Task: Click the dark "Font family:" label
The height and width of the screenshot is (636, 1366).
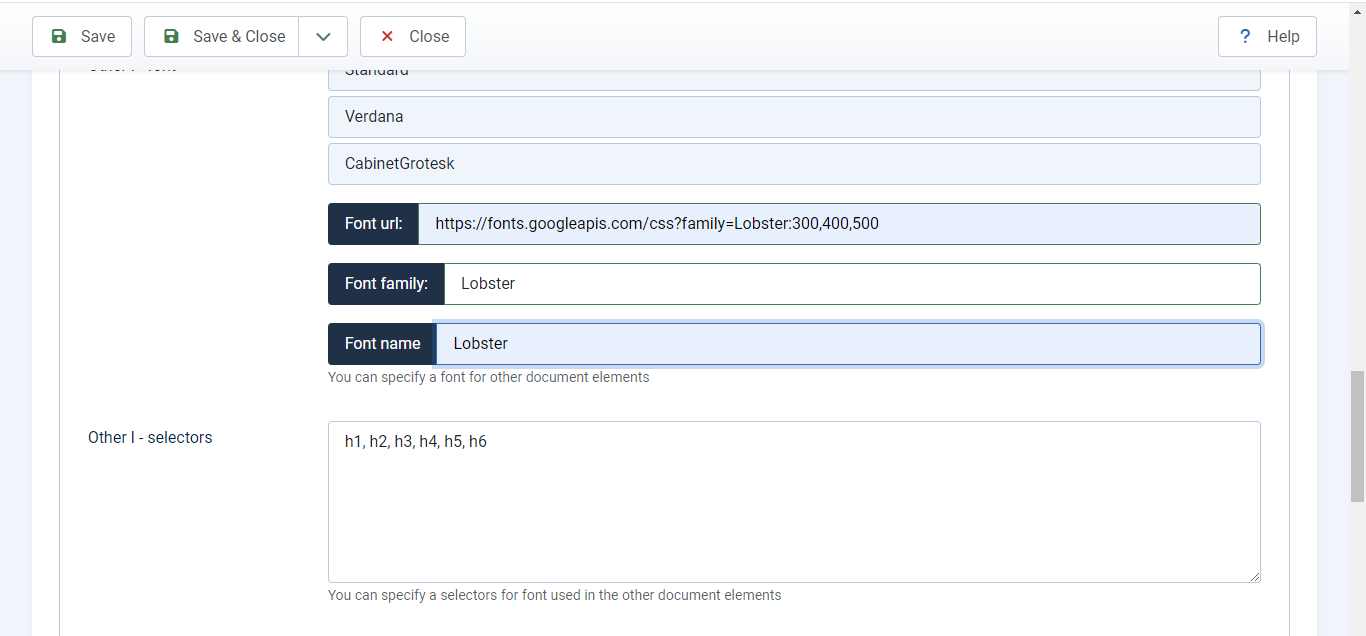Action: (x=386, y=284)
